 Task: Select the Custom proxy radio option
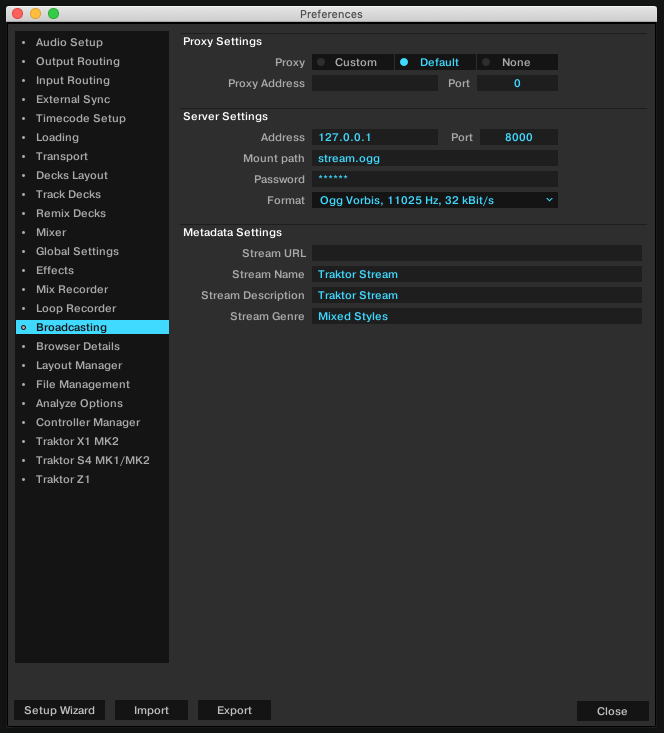[x=353, y=62]
